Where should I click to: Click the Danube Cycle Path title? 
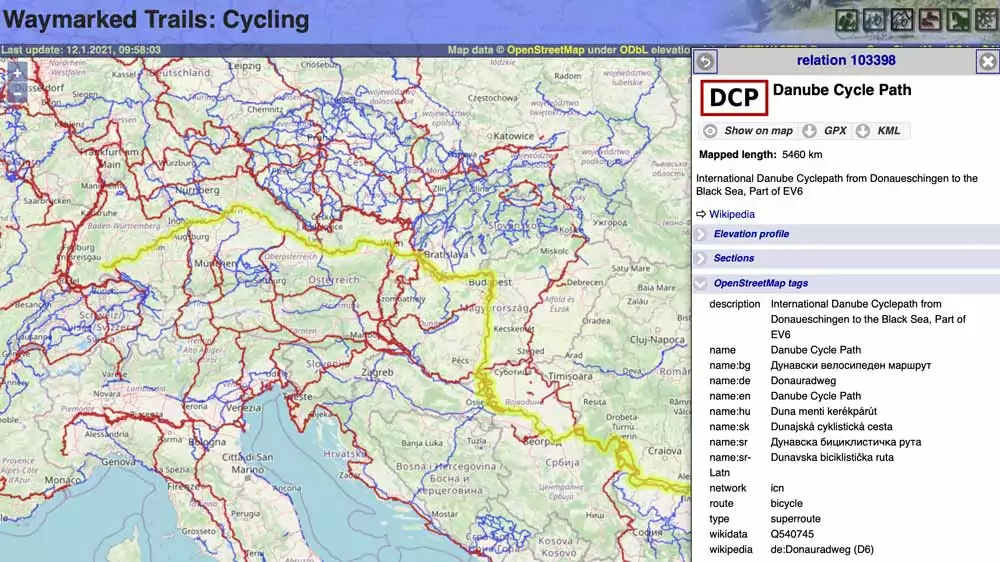click(842, 90)
